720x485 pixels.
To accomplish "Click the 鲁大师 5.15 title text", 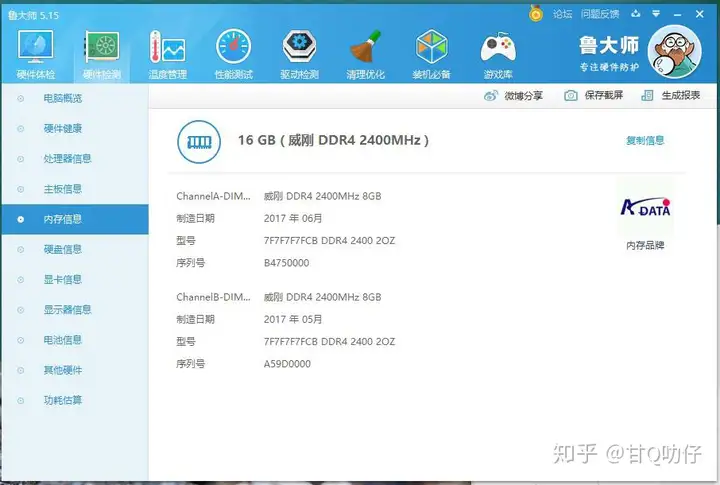I will [33, 15].
